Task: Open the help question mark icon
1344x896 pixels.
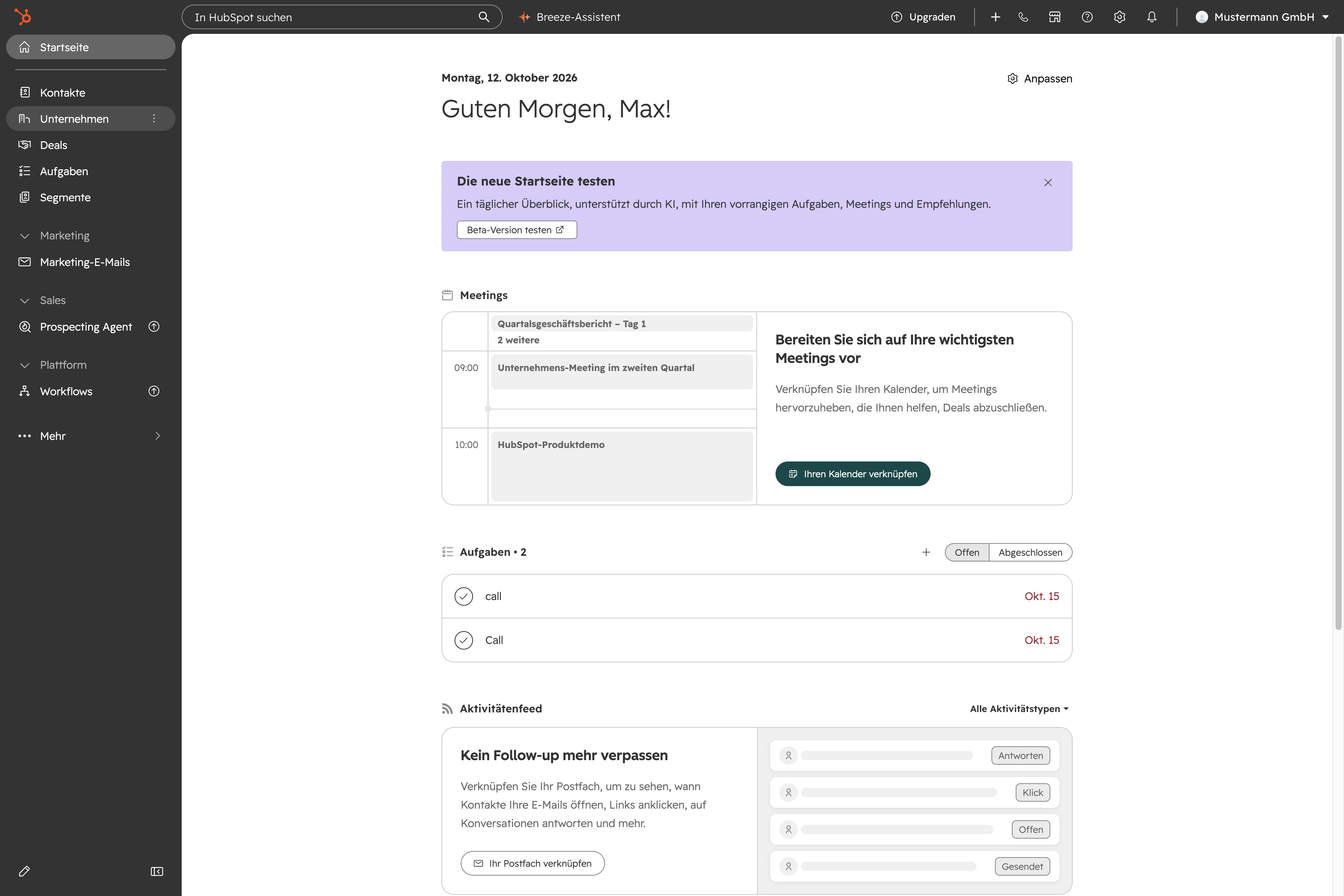Action: click(1087, 17)
